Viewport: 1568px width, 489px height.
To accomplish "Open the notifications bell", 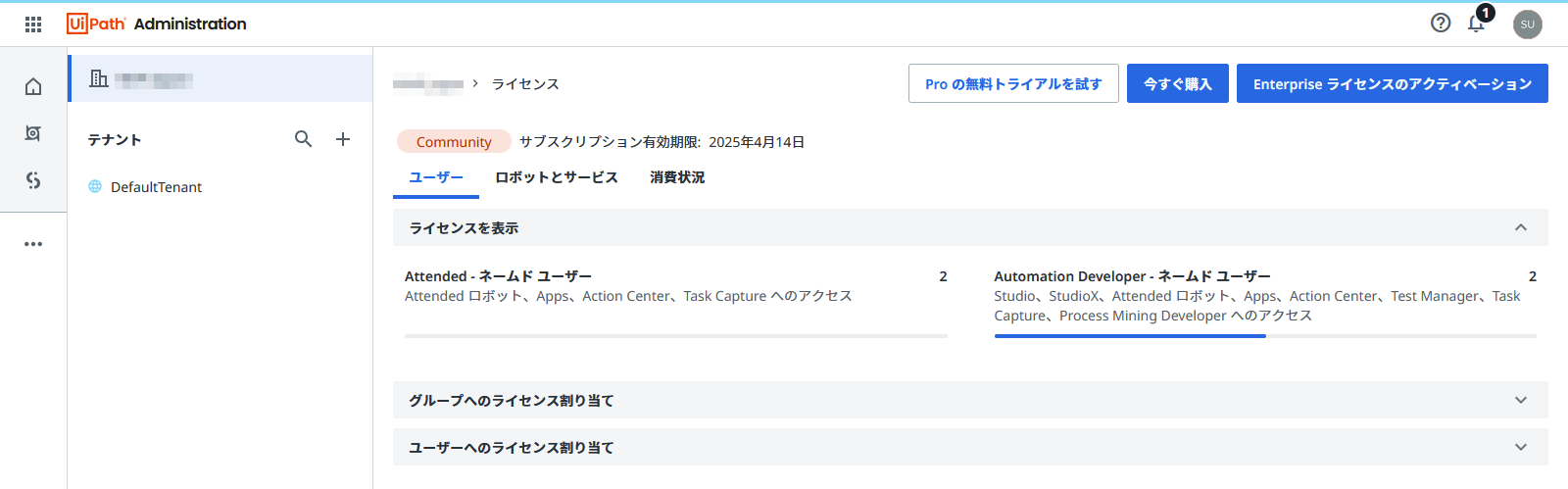I will coord(1476,24).
